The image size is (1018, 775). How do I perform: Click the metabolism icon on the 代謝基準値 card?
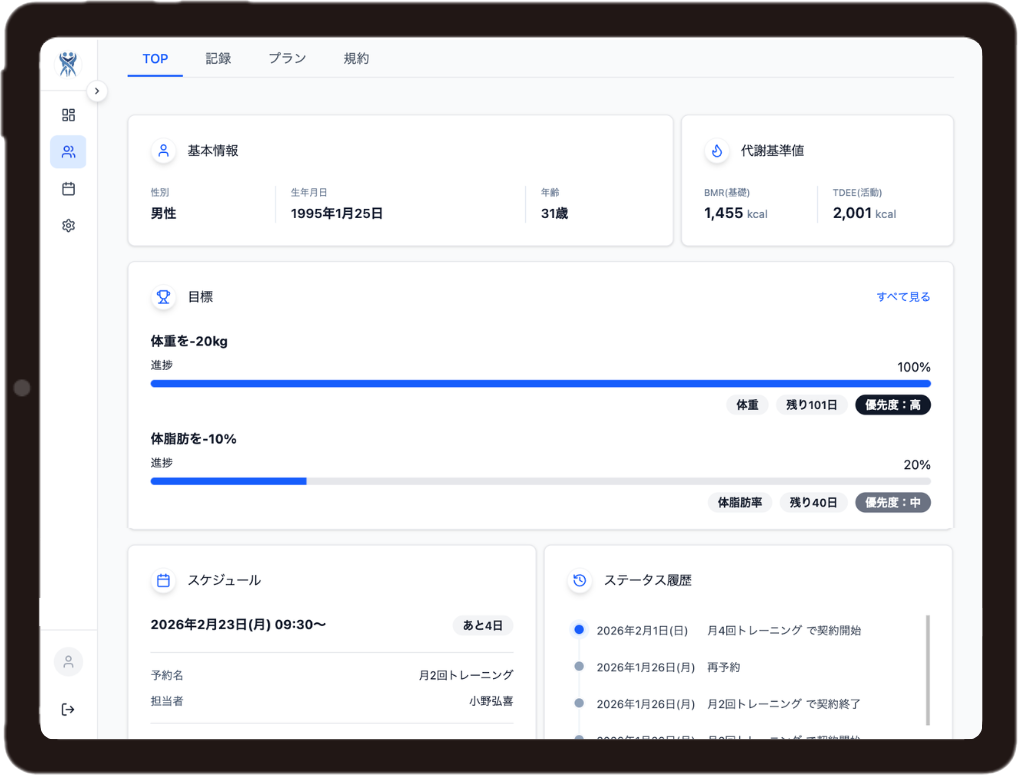tap(716, 150)
